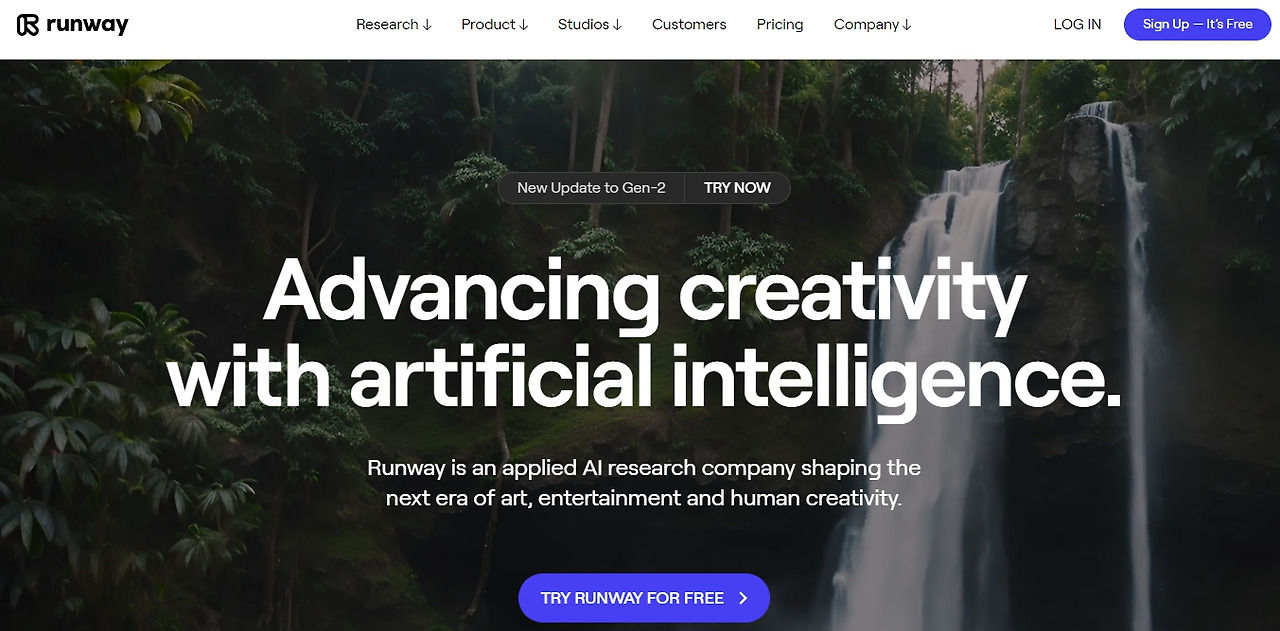The image size is (1280, 631).
Task: Open the Pricing page
Action: [780, 24]
